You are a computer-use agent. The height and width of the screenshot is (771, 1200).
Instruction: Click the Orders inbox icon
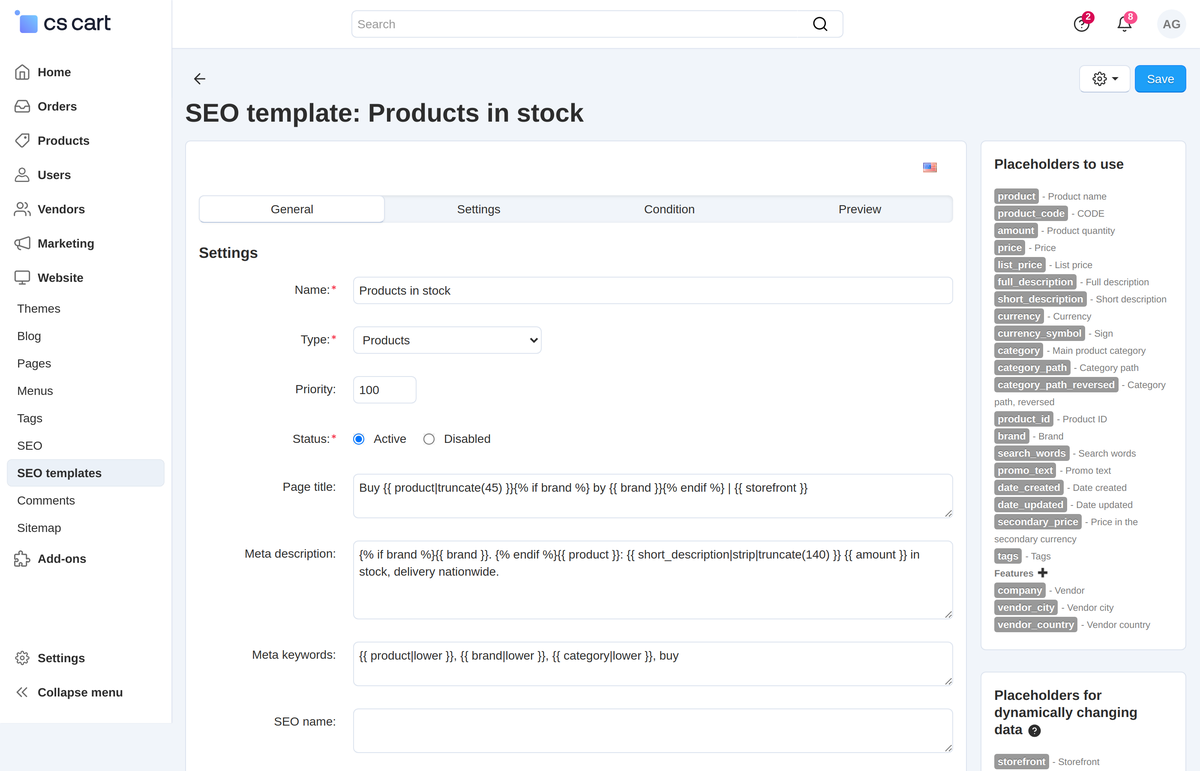(22, 106)
